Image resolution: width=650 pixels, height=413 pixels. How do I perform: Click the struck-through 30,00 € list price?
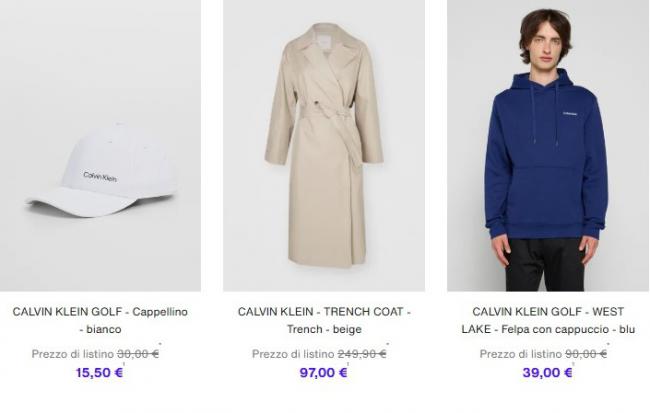click(x=138, y=354)
